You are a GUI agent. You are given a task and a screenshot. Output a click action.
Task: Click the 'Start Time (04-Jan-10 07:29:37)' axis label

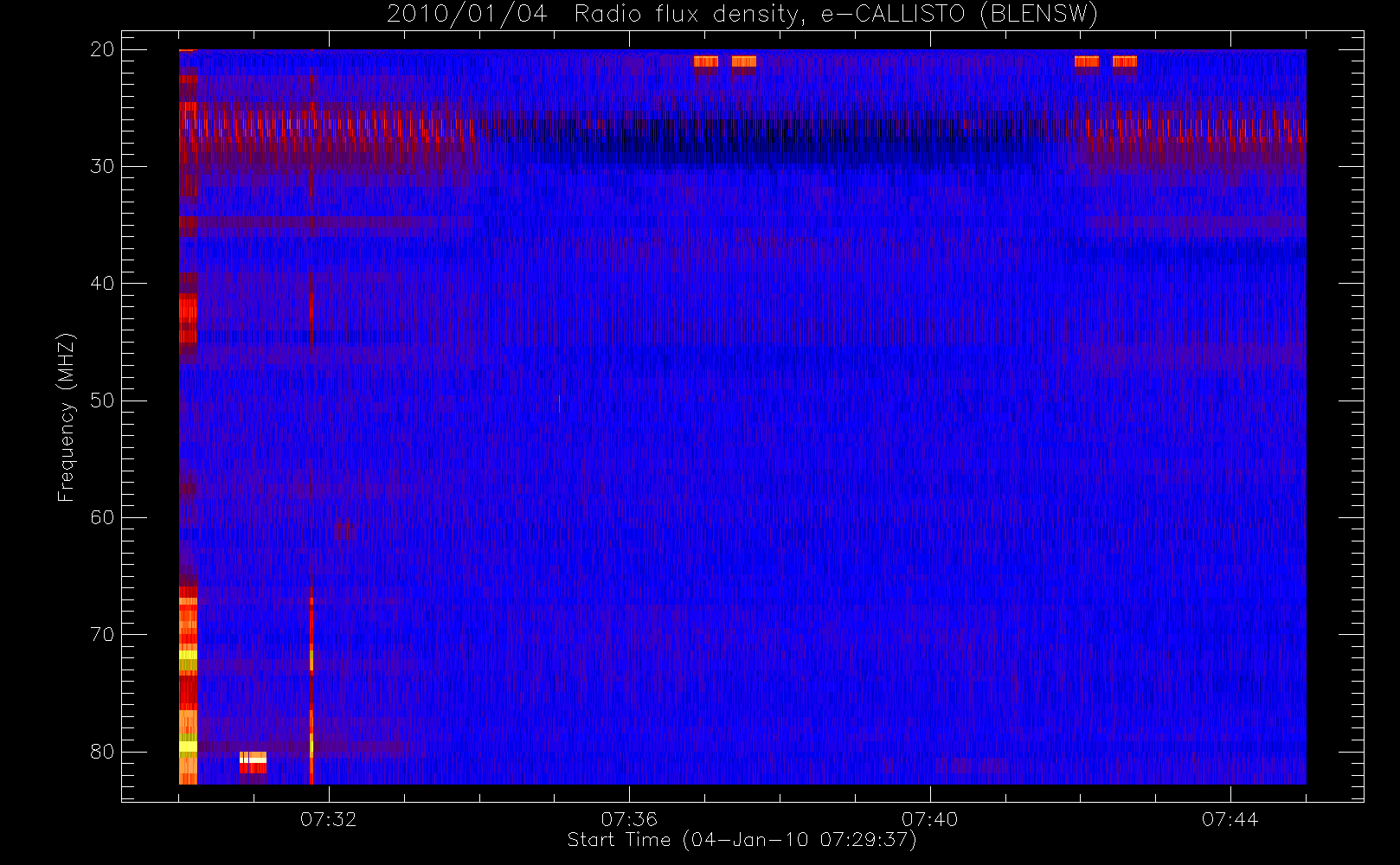pos(742,840)
